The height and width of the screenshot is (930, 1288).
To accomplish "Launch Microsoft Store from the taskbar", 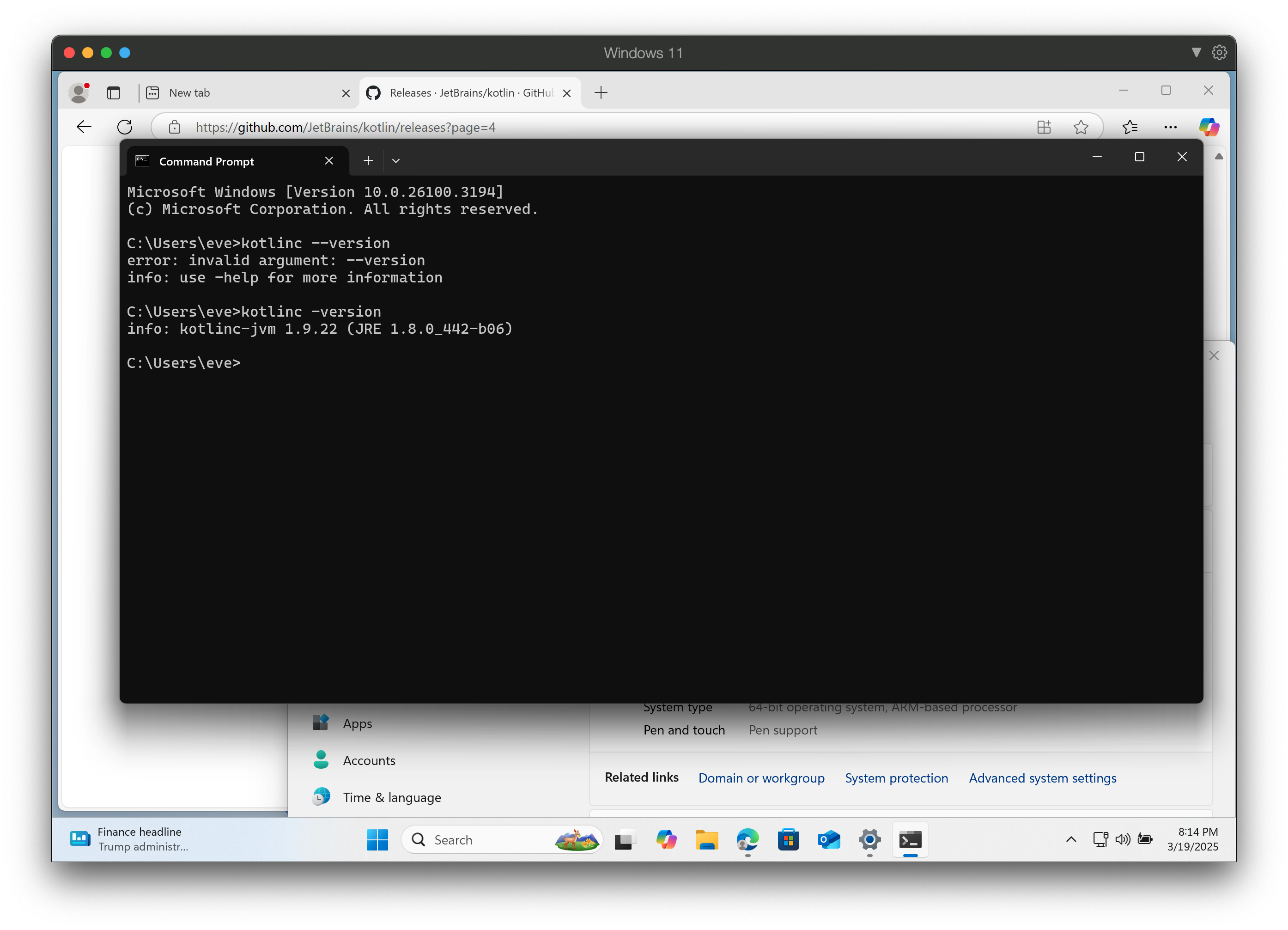I will pyautogui.click(x=788, y=840).
